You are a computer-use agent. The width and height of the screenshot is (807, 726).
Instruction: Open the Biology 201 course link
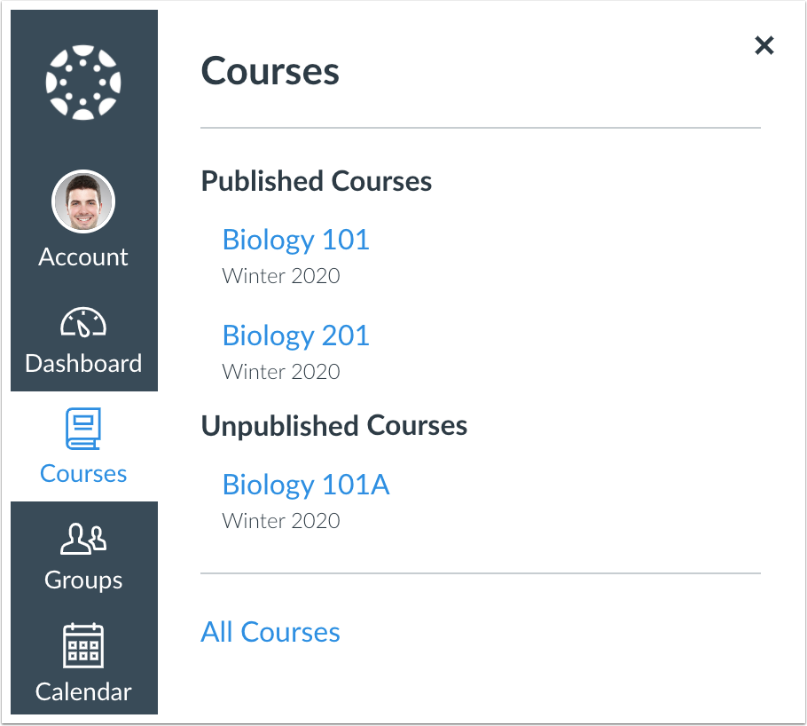click(x=296, y=336)
